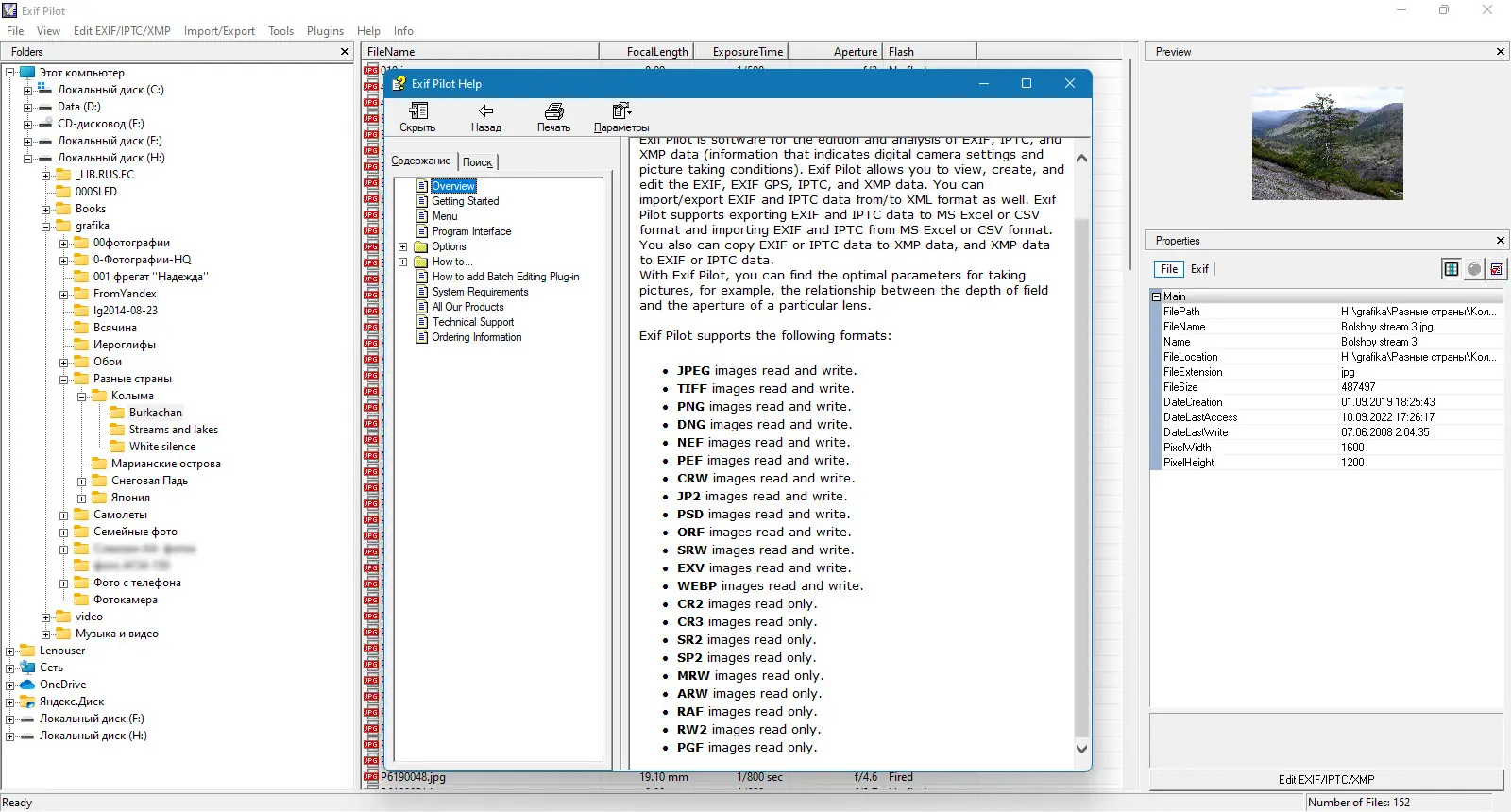
Task: Click the JPG file icon beside P6190048.jpg
Action: coord(371,777)
